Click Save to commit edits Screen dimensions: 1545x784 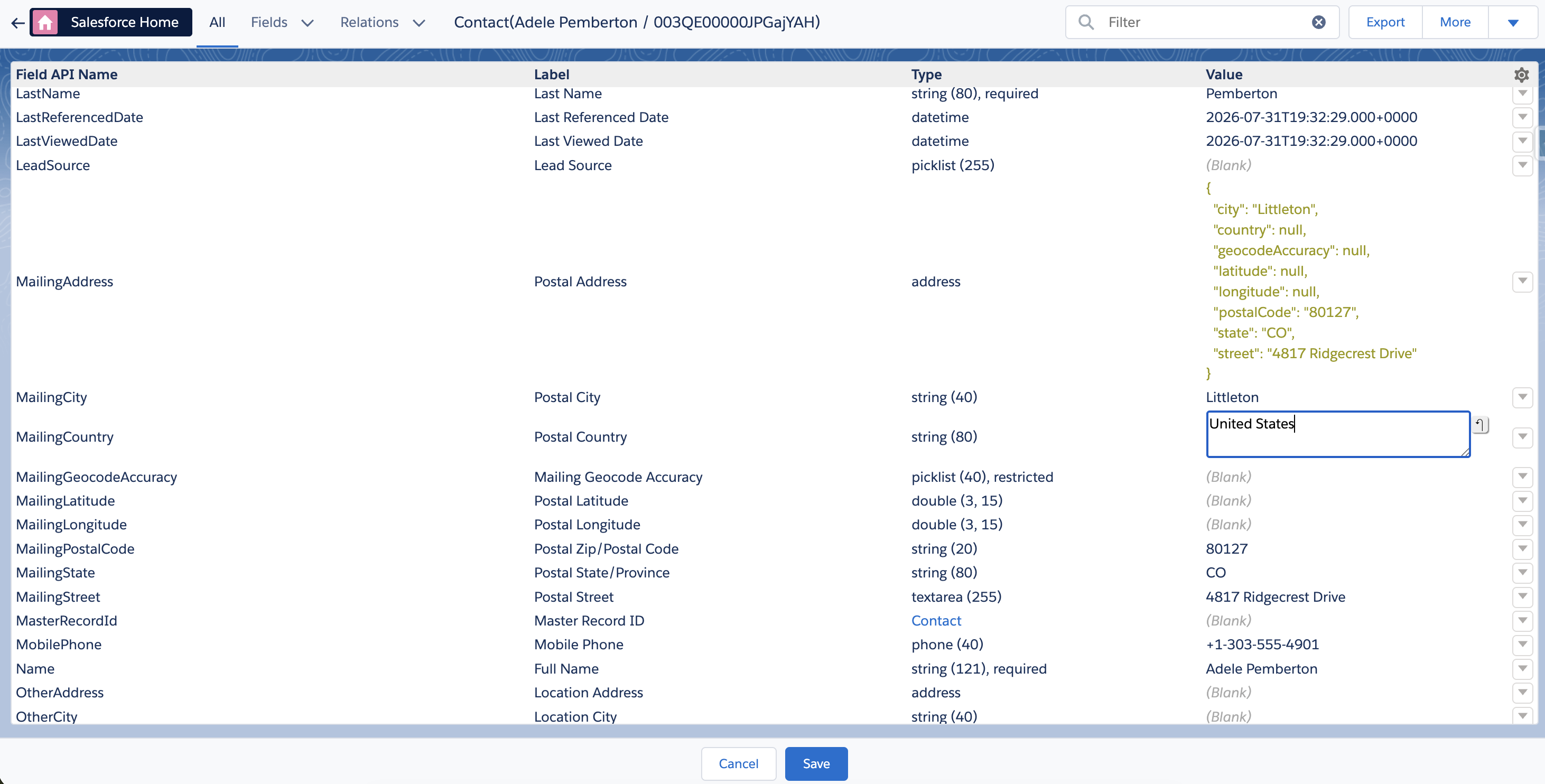[x=816, y=763]
